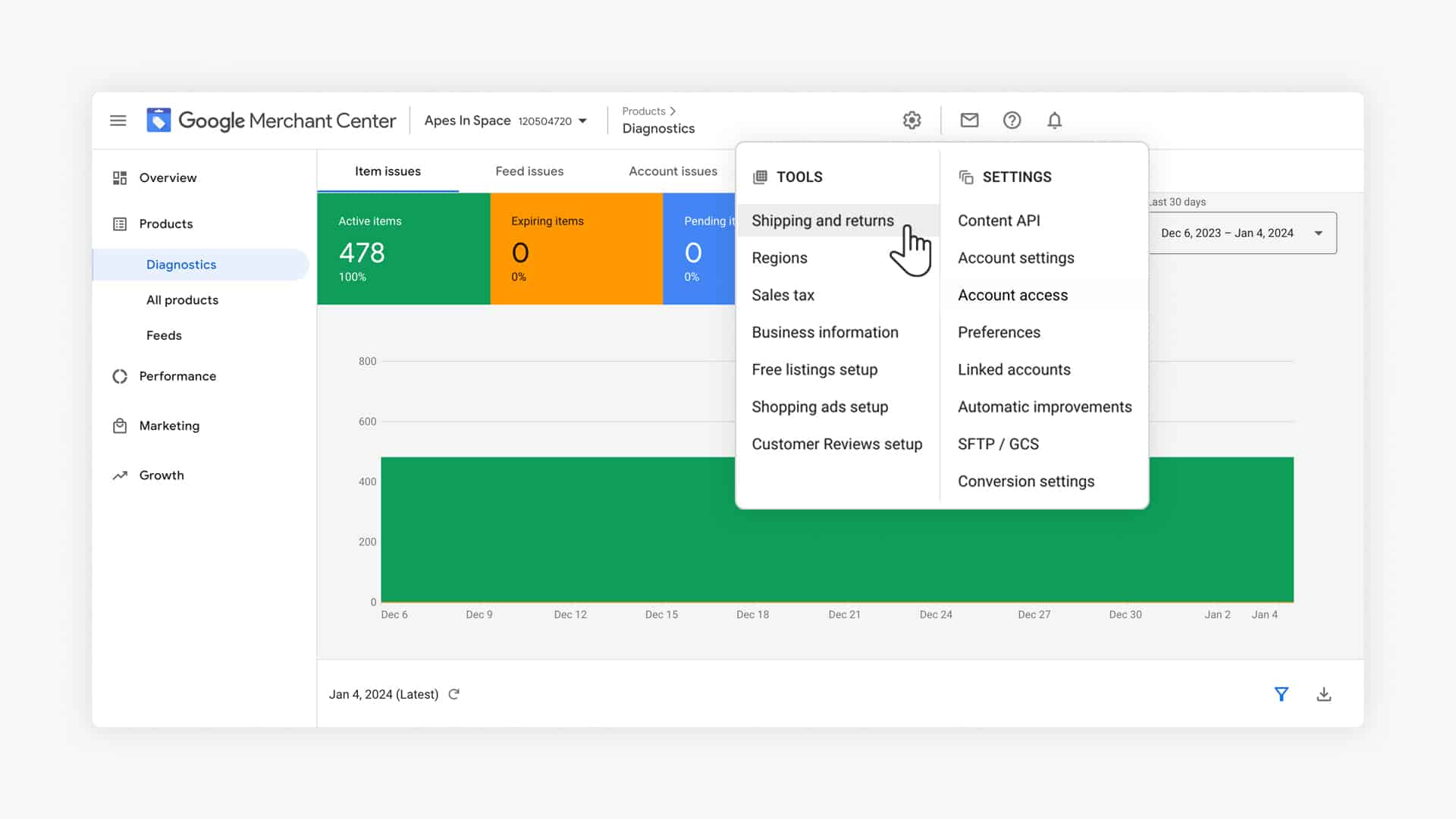The image size is (1456, 819).
Task: Select Diagnostics in the sidebar
Action: tap(201, 265)
